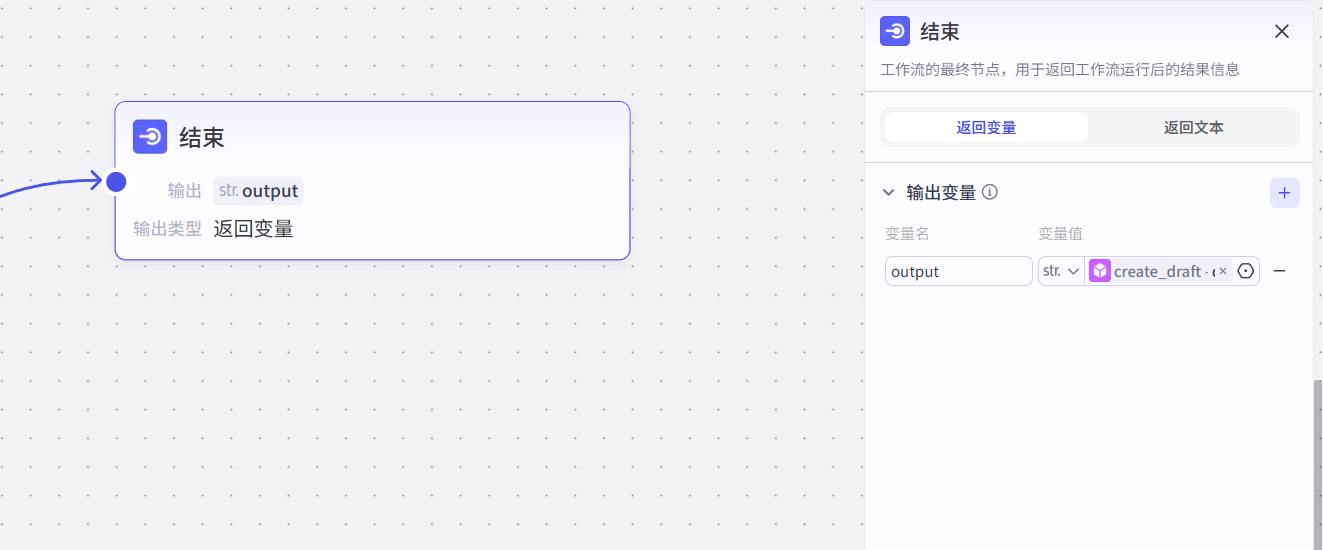Clear the create_draft reference with its x

(x=1222, y=271)
